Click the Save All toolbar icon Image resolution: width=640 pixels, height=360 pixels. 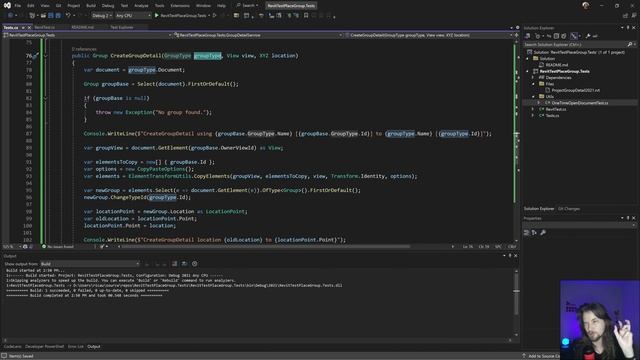[58, 16]
